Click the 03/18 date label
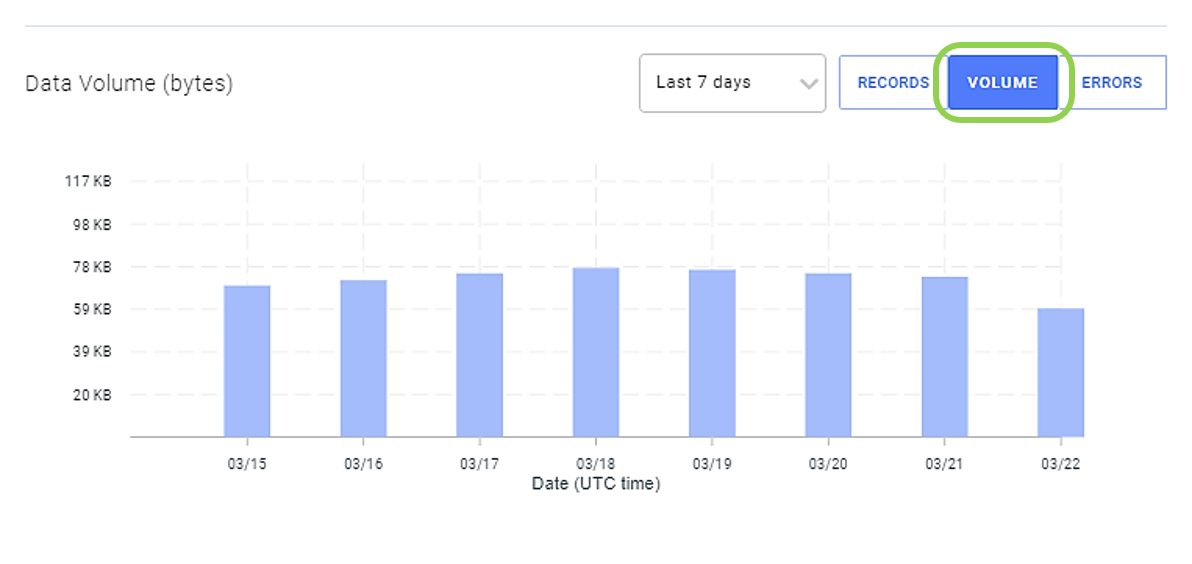 coord(596,464)
